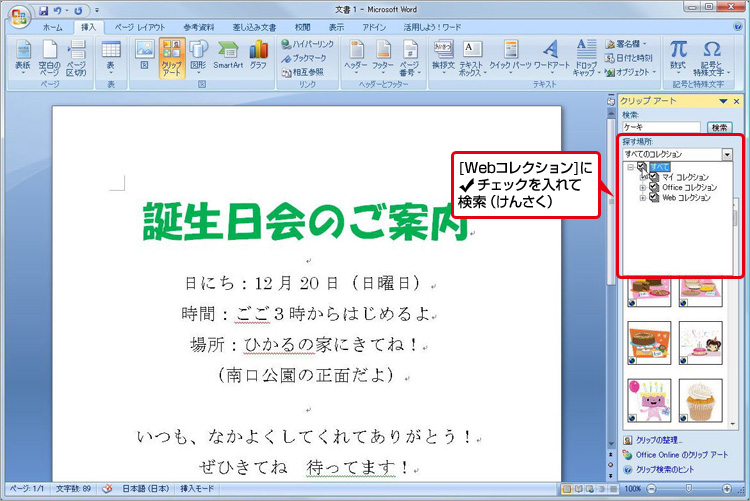Open クリップの整理 (Organize clips) link
This screenshot has height=501, width=750.
pos(659,440)
